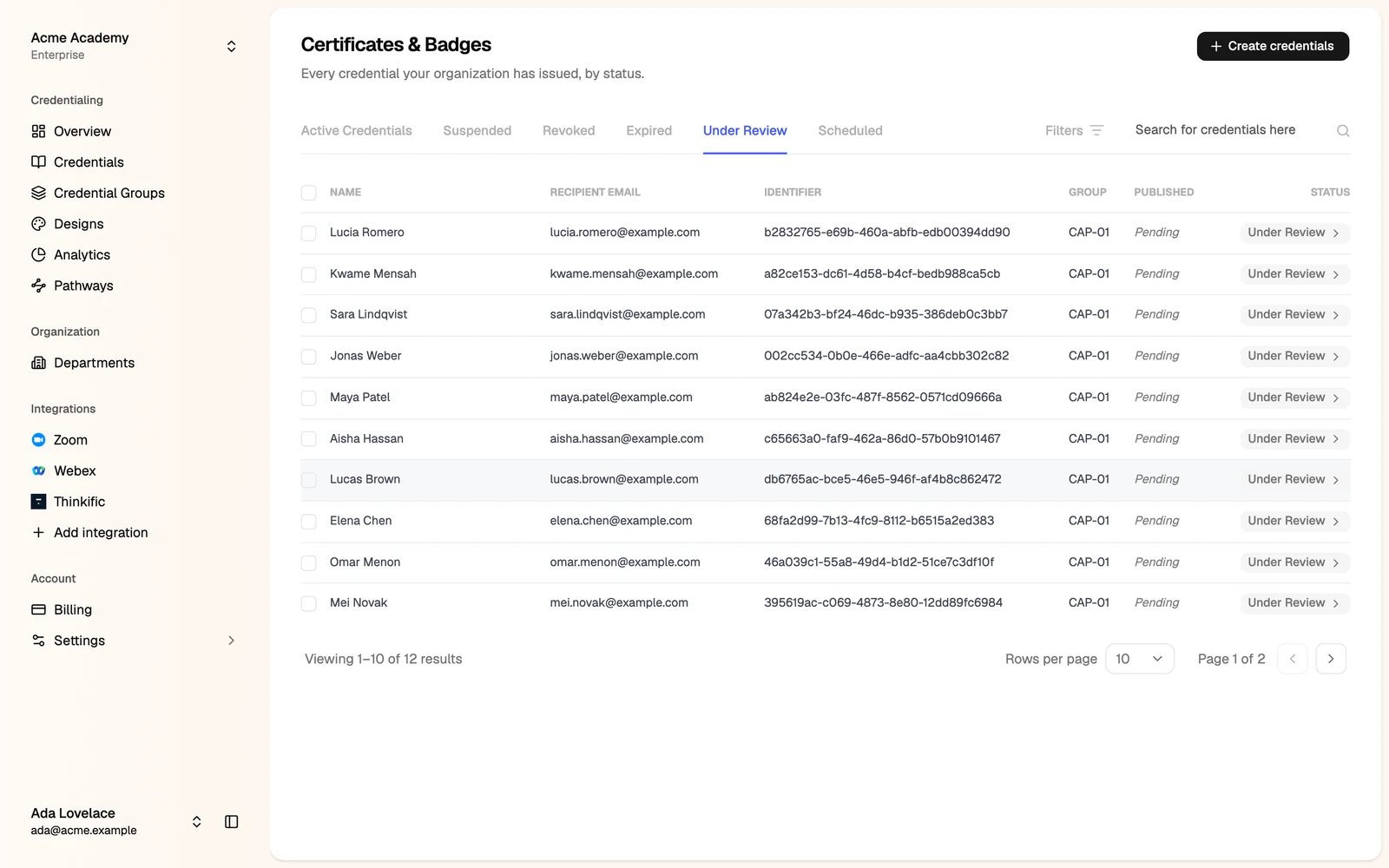Tick the Lucas Brown row checkbox
The width and height of the screenshot is (1389, 868).
308,479
